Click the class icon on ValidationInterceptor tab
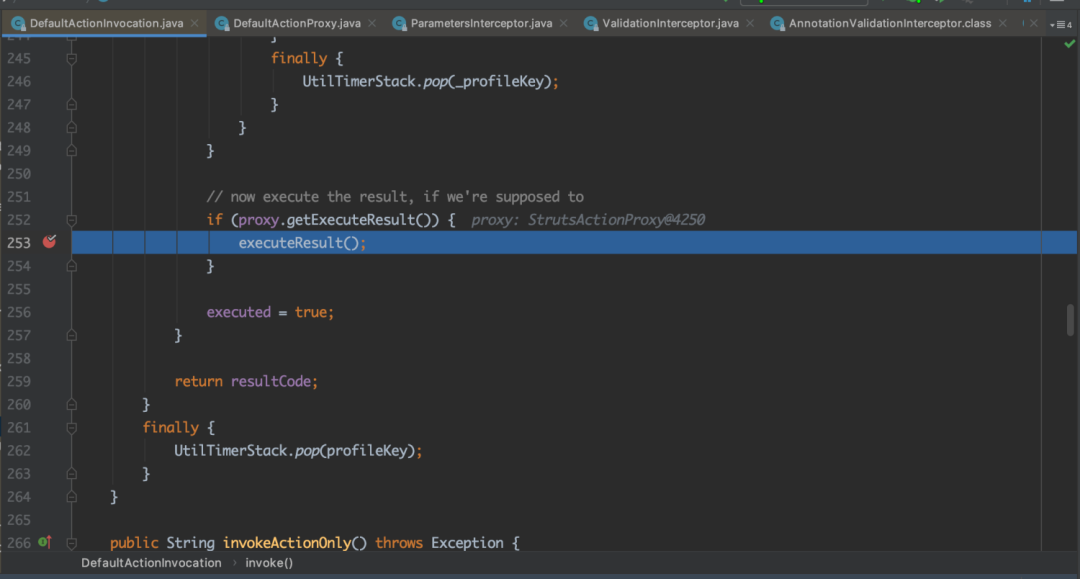 coord(590,23)
